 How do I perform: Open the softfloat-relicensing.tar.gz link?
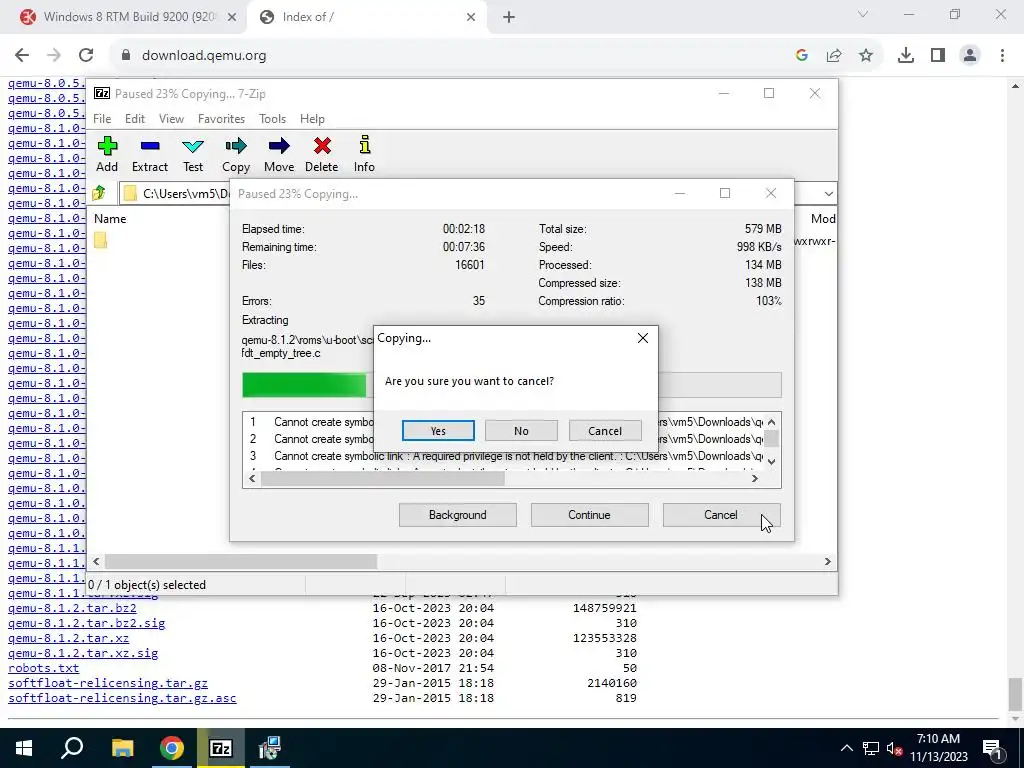(x=108, y=683)
